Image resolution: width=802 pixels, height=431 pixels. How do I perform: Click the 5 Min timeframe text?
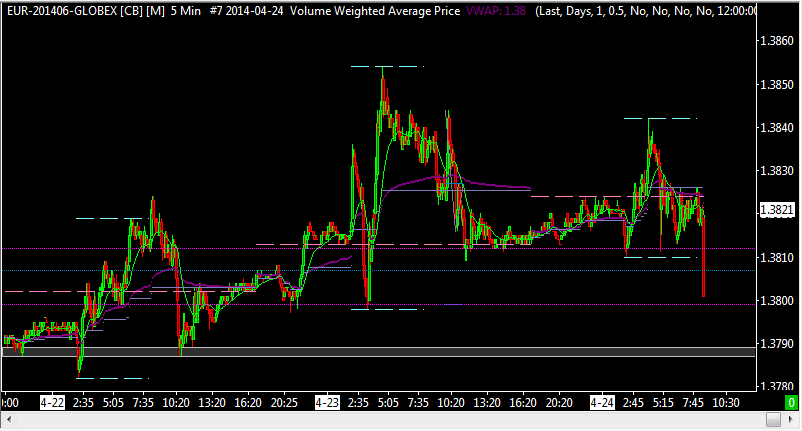pos(186,11)
